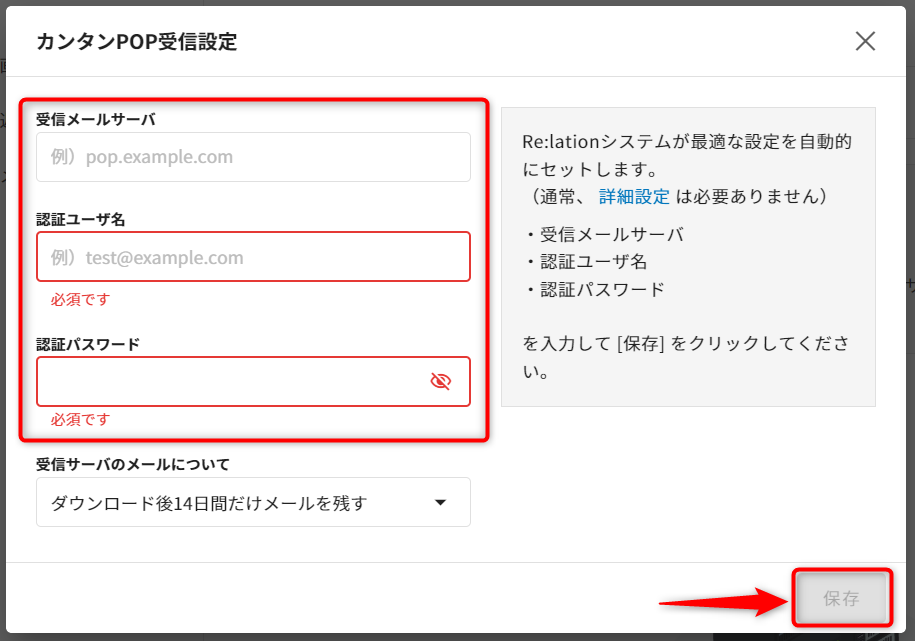This screenshot has width=915, height=641.
Task: Click the ・受信メールサーバ bullet in info panel
Action: (x=603, y=234)
